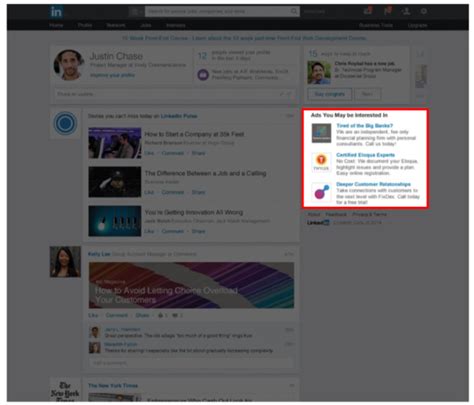The width and height of the screenshot is (474, 405).
Task: Click the 15 ways to keep in touch heading
Action: (x=339, y=54)
